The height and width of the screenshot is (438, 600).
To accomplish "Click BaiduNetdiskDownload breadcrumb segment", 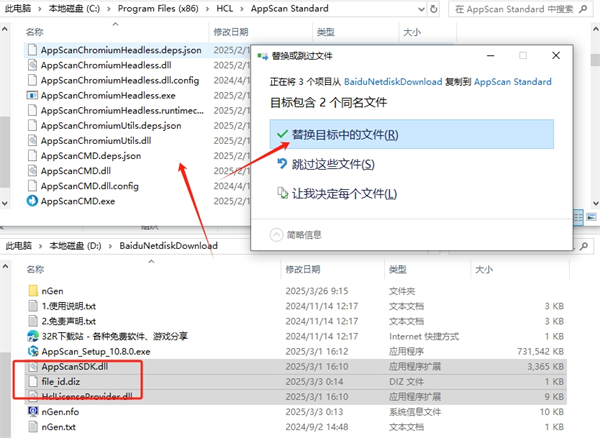I will point(168,246).
